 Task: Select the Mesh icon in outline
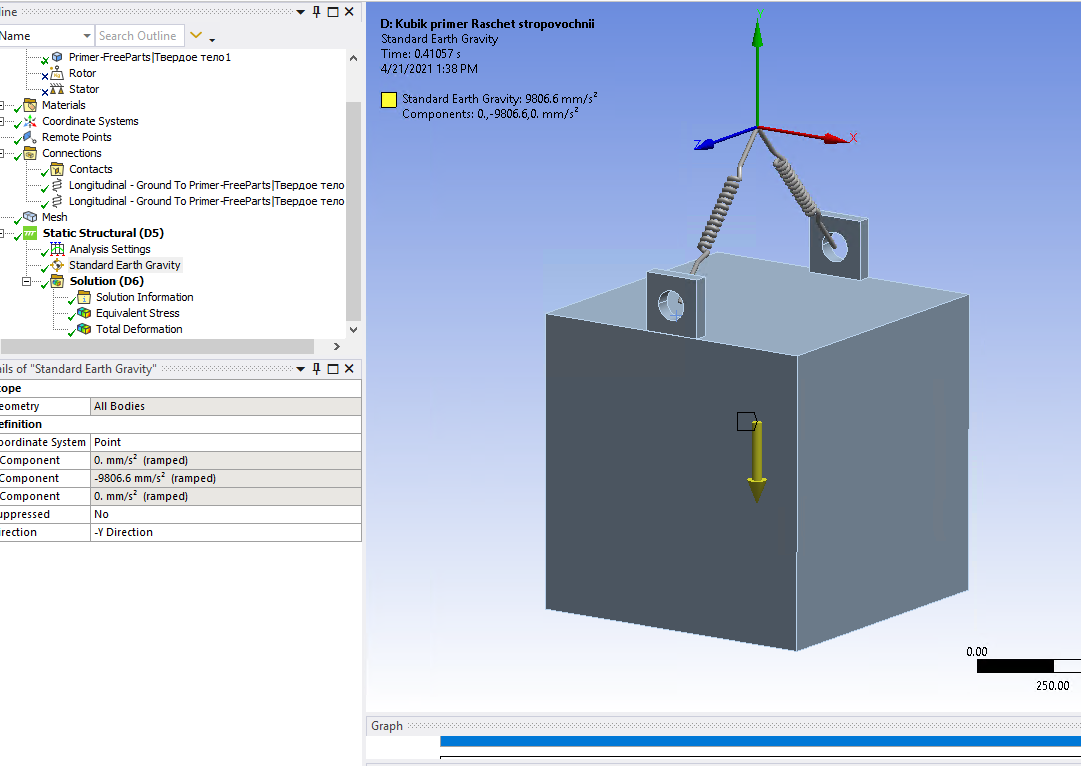pyautogui.click(x=30, y=217)
